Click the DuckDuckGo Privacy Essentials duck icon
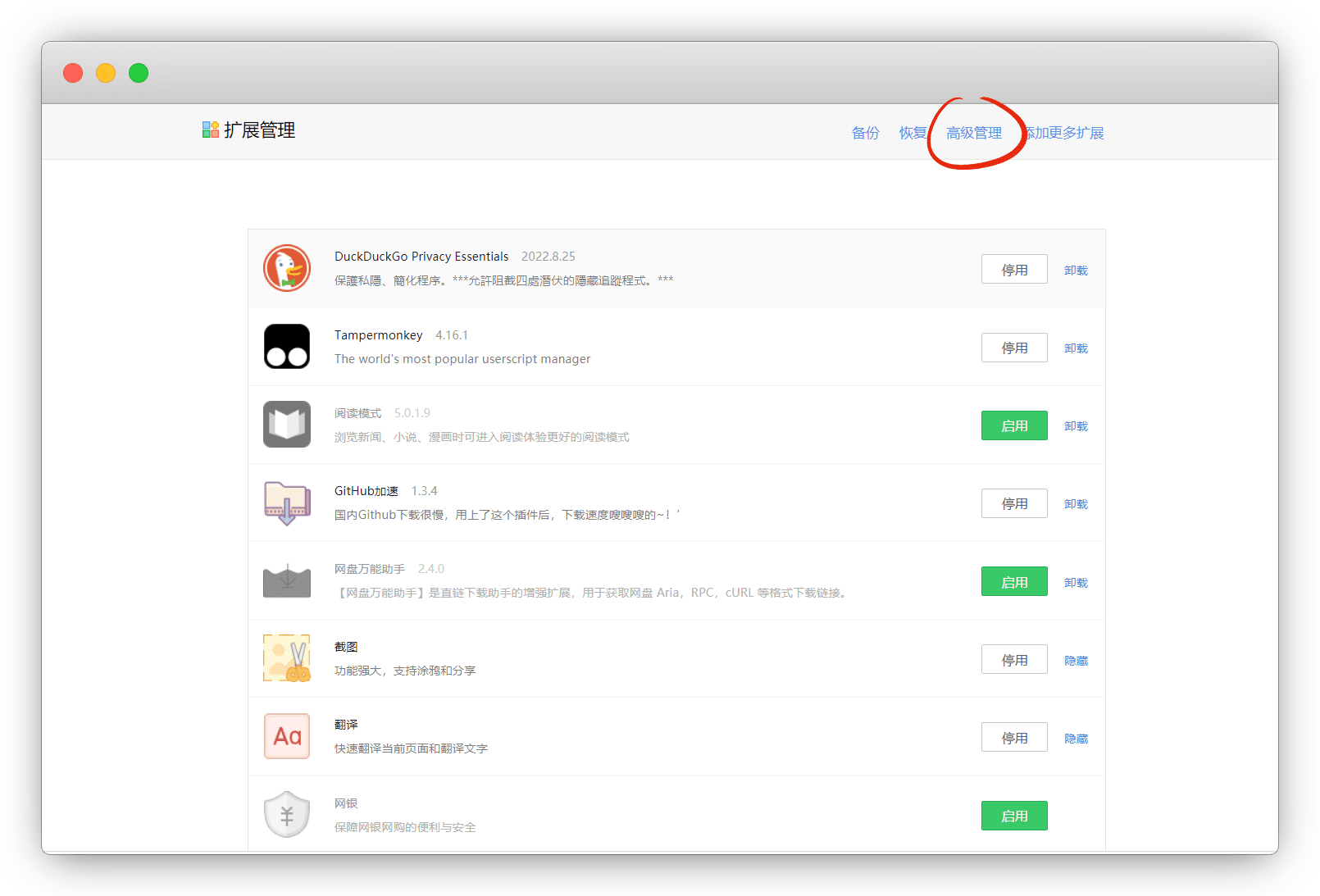The image size is (1320, 896). click(x=286, y=268)
